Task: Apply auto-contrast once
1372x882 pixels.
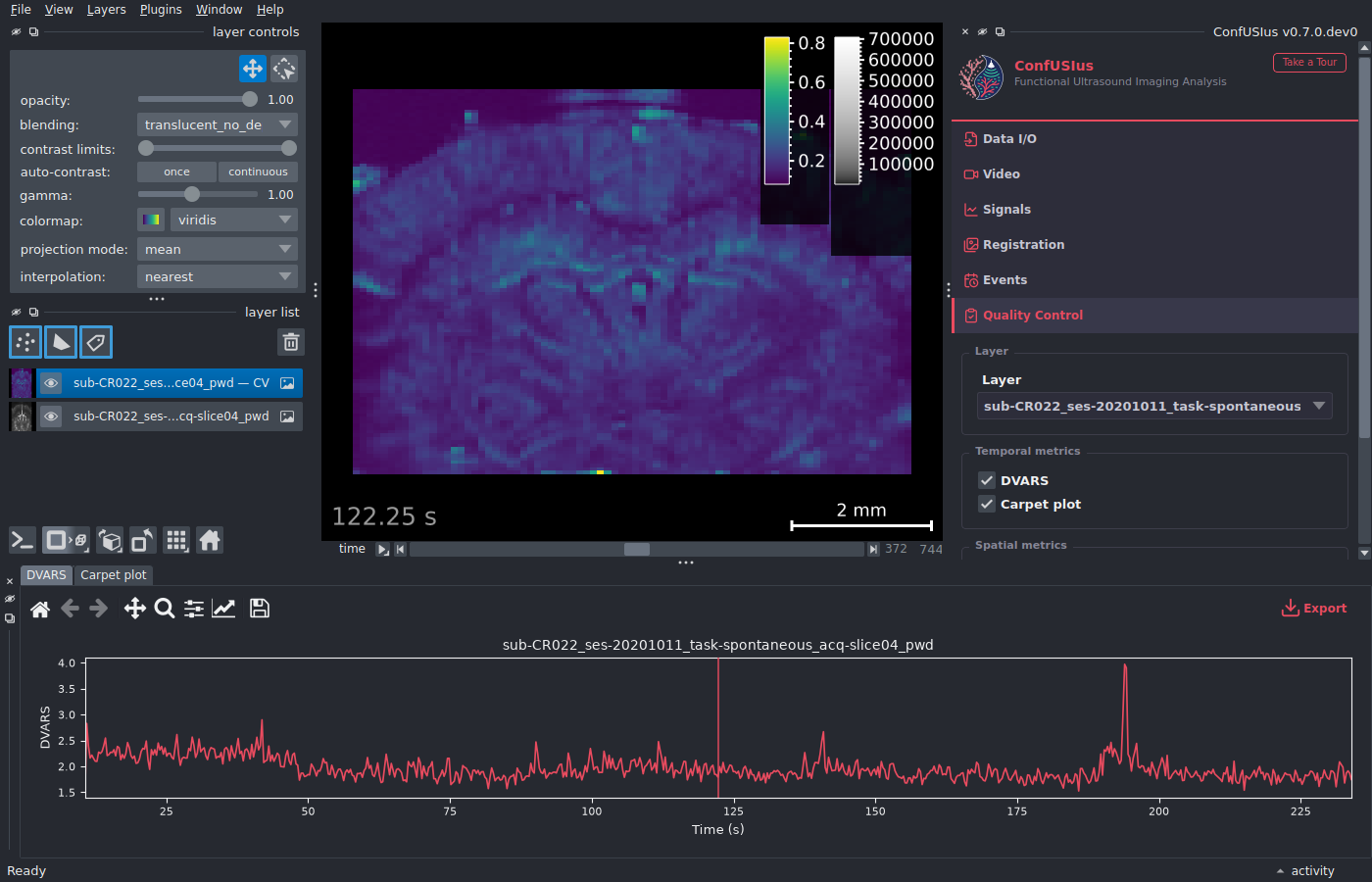Action: point(176,172)
